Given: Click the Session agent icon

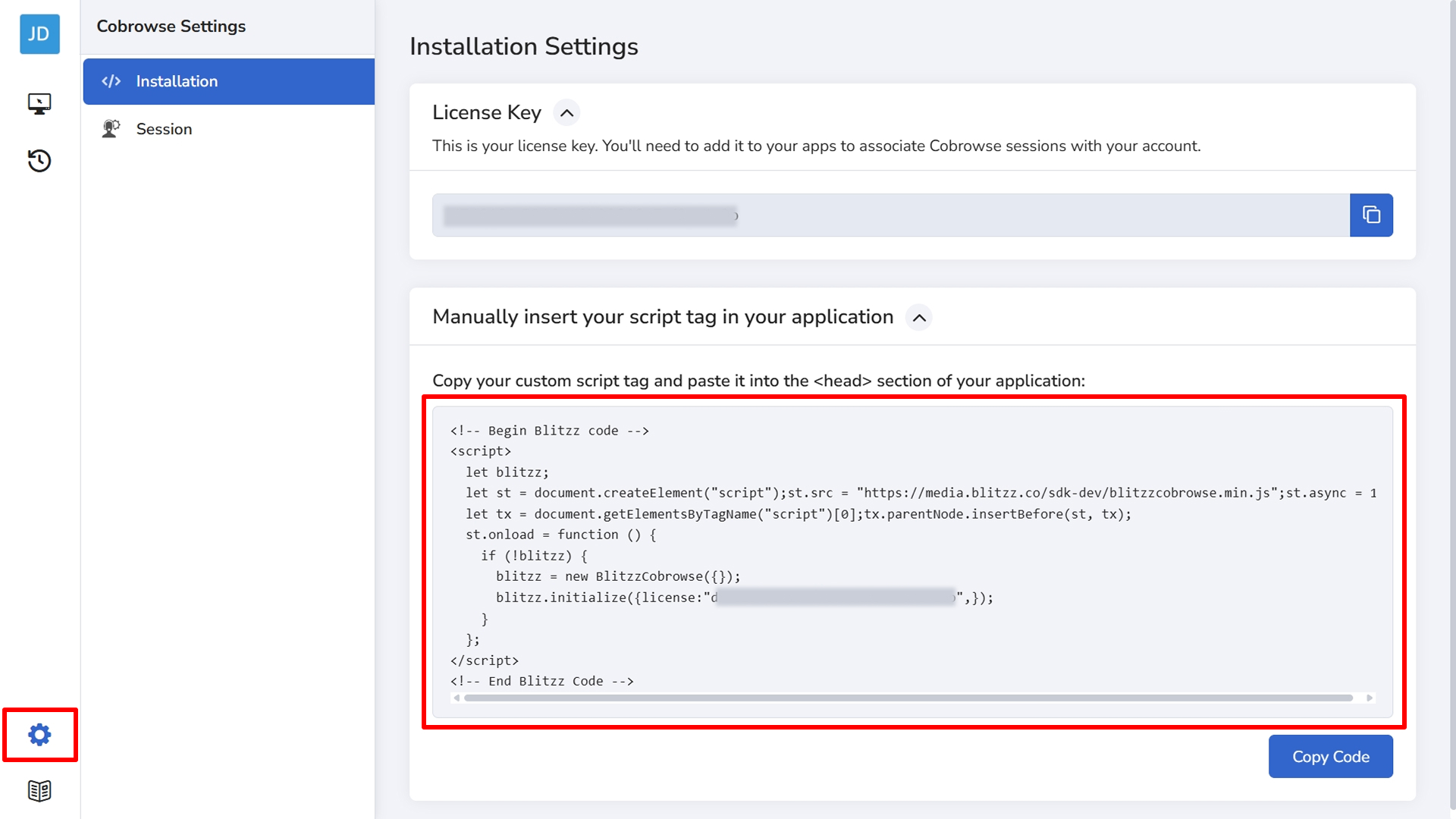Looking at the screenshot, I should tap(111, 129).
